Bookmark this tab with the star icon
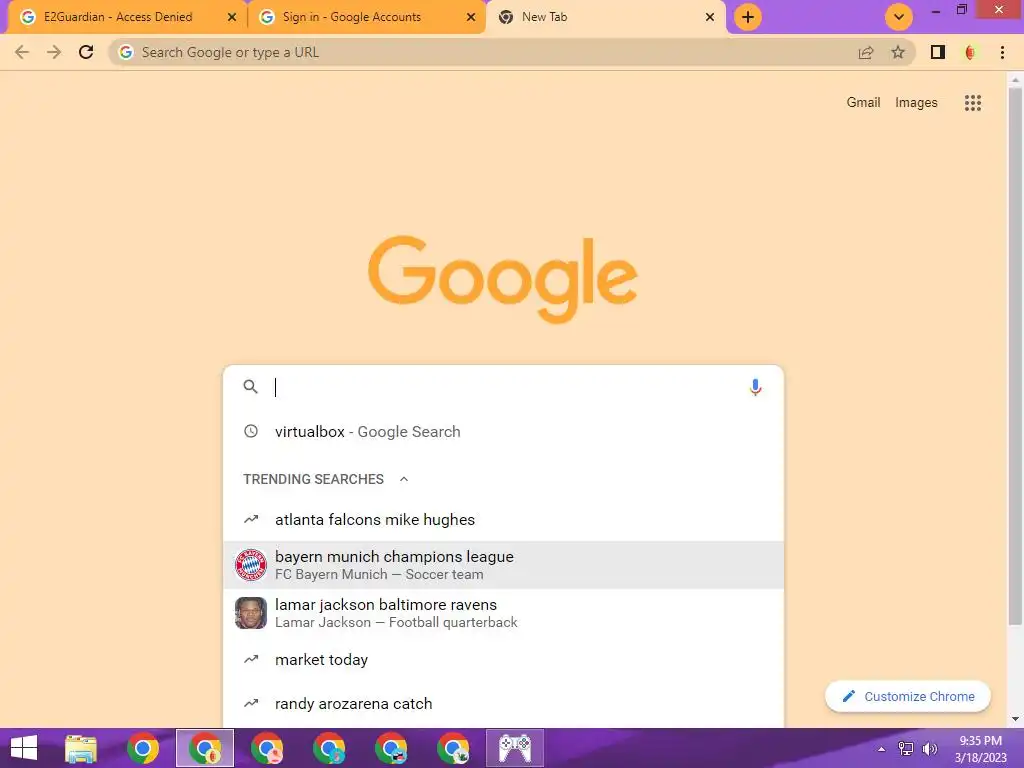Image resolution: width=1024 pixels, height=768 pixels. pyautogui.click(x=898, y=52)
